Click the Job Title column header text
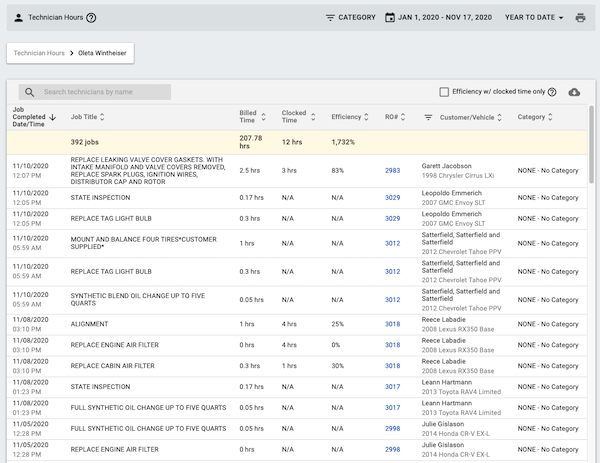The image size is (600, 463). click(84, 117)
